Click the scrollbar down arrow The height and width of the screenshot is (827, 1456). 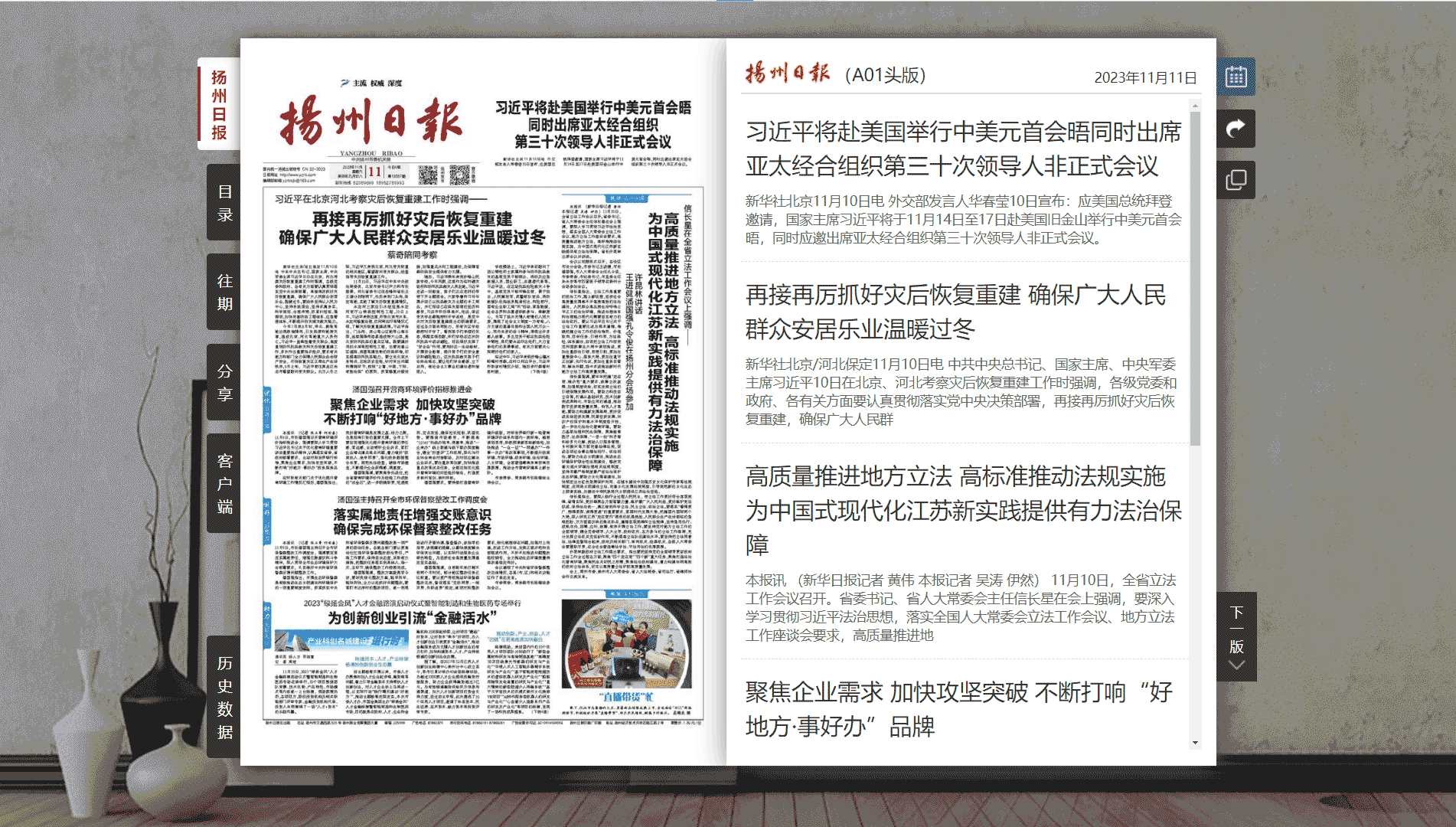pyautogui.click(x=1195, y=743)
